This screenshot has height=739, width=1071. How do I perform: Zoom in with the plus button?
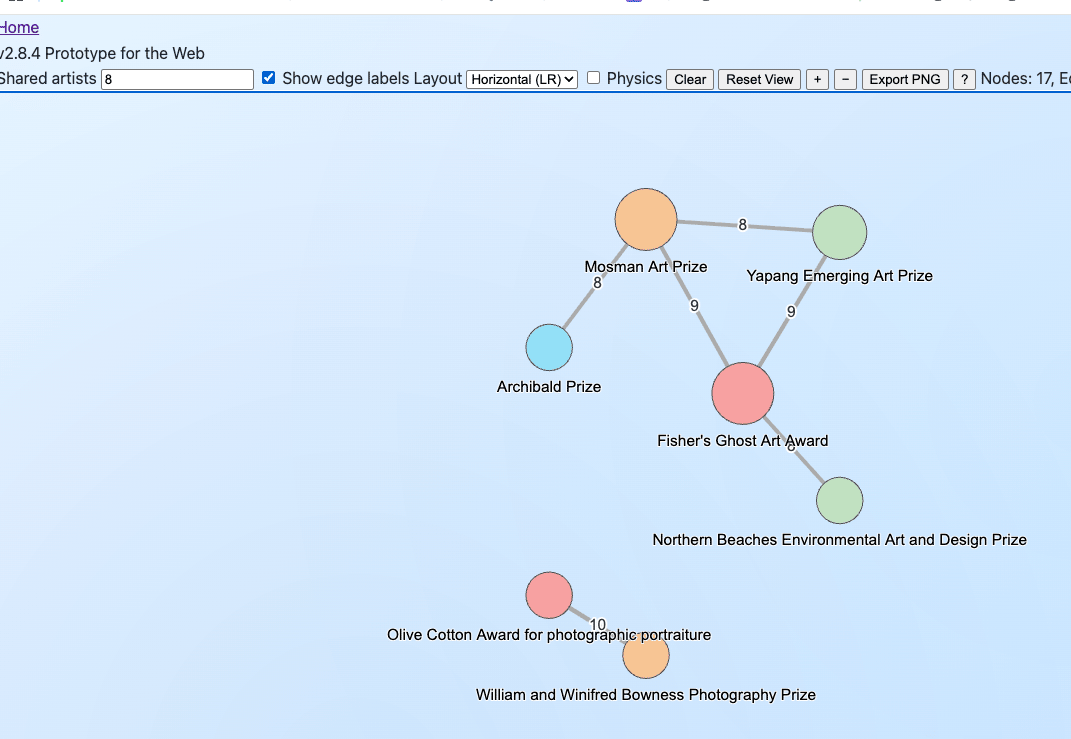coord(817,79)
